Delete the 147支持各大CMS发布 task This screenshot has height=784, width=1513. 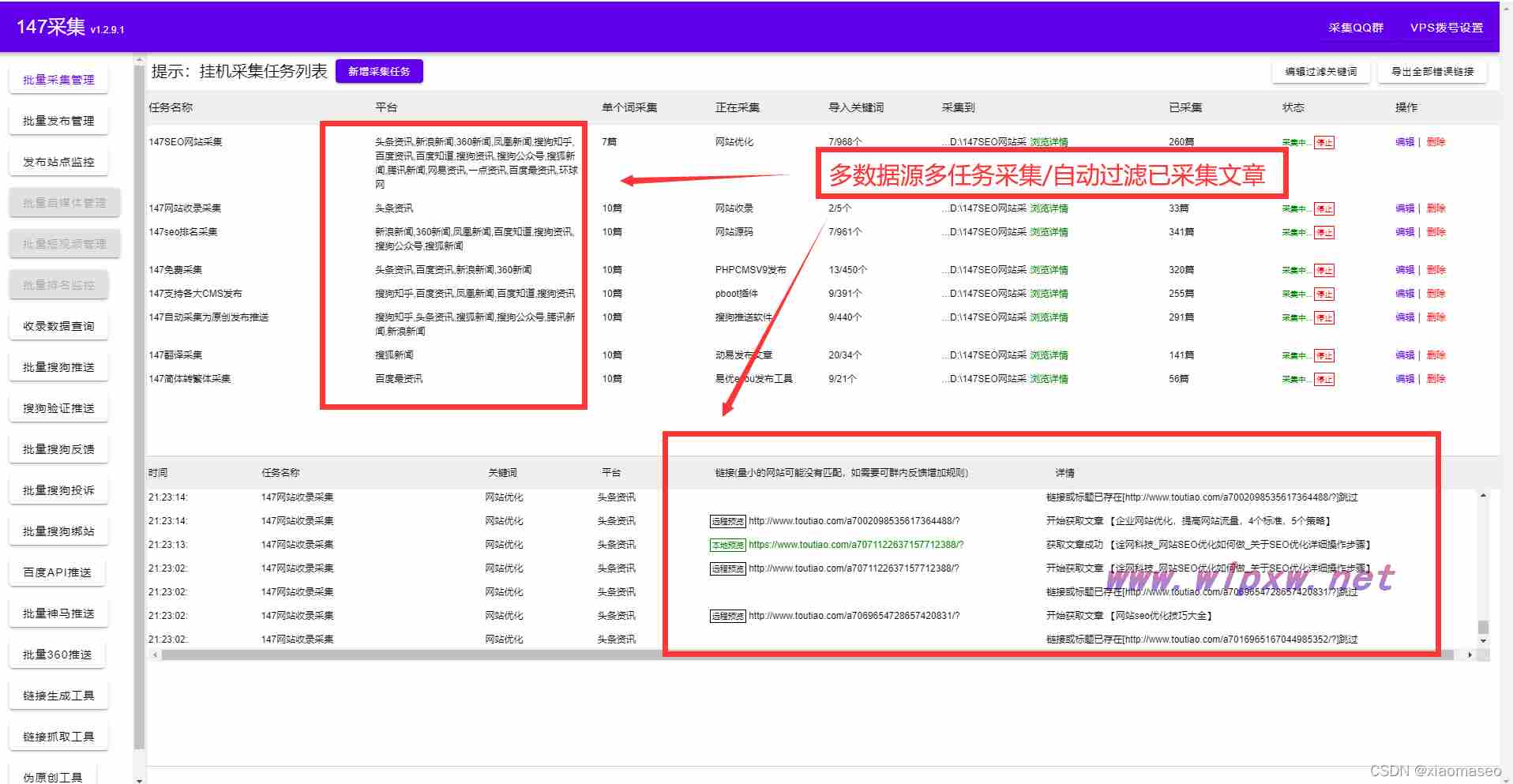(x=1436, y=294)
